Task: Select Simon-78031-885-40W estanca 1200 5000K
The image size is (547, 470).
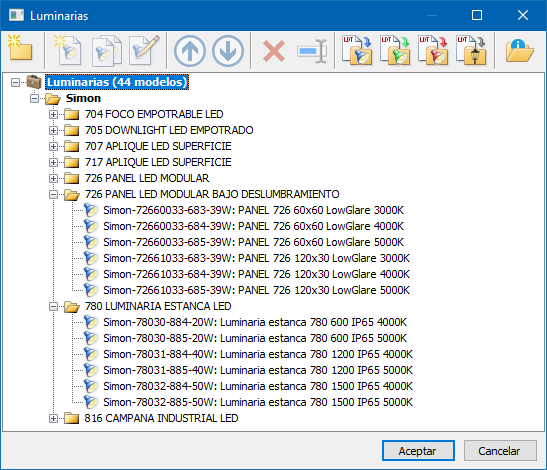Action: pyautogui.click(x=258, y=371)
